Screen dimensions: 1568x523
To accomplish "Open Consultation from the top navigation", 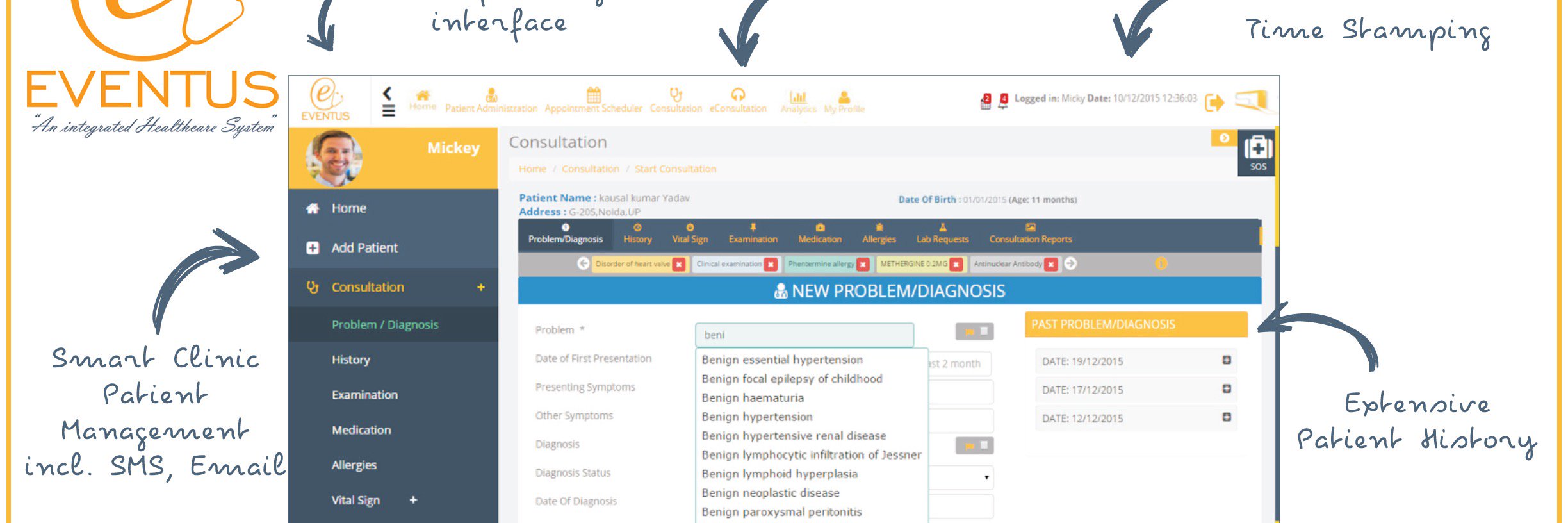I will [676, 101].
